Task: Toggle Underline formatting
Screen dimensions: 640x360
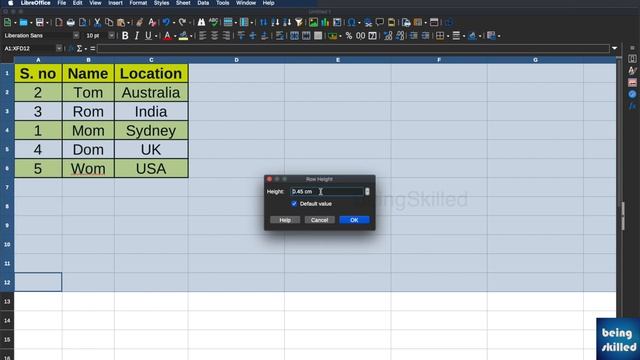Action: click(148, 36)
